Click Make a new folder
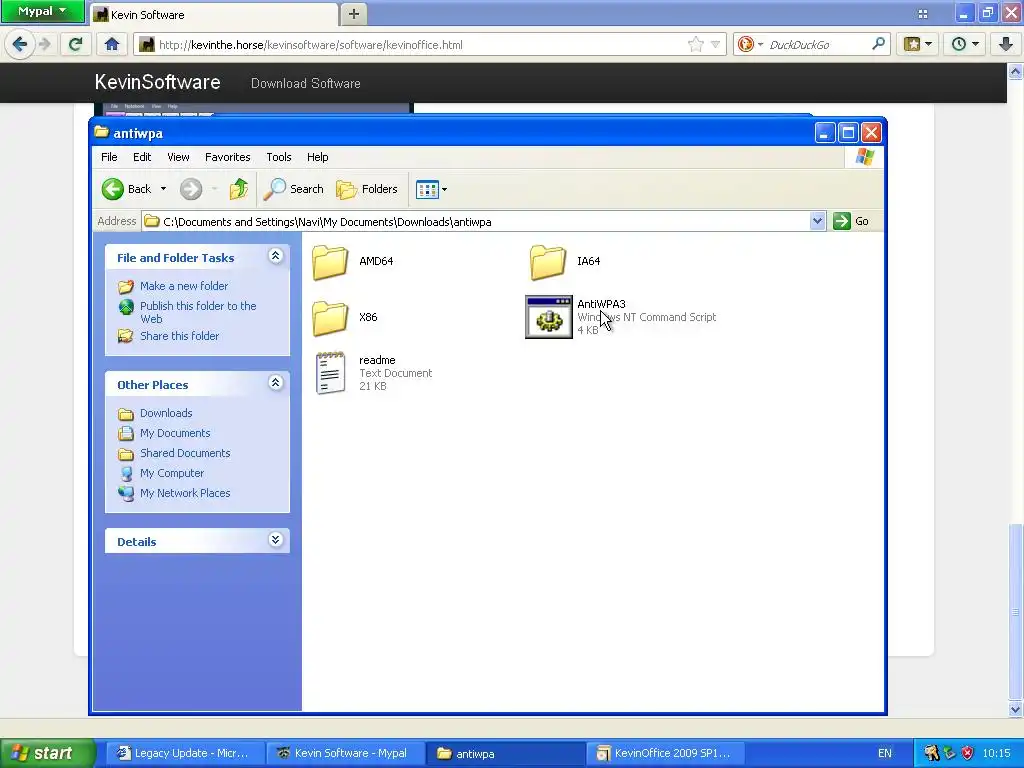 [x=184, y=286]
